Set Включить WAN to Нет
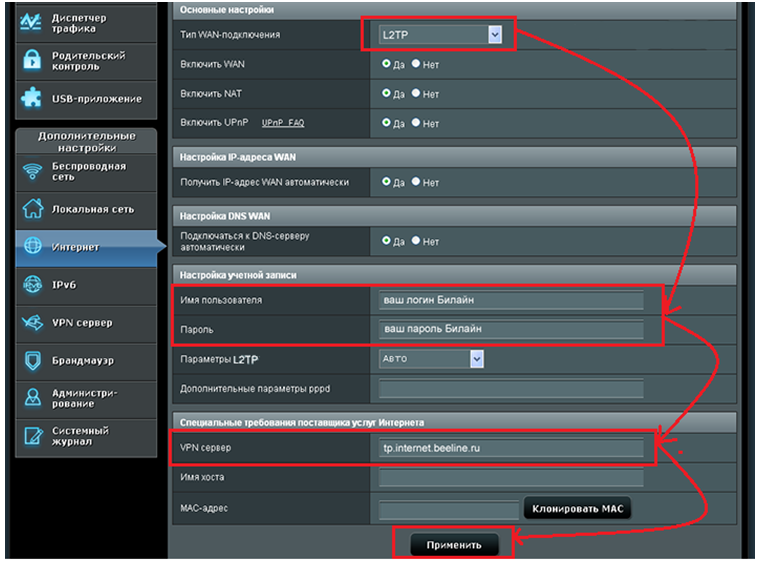 (416, 64)
